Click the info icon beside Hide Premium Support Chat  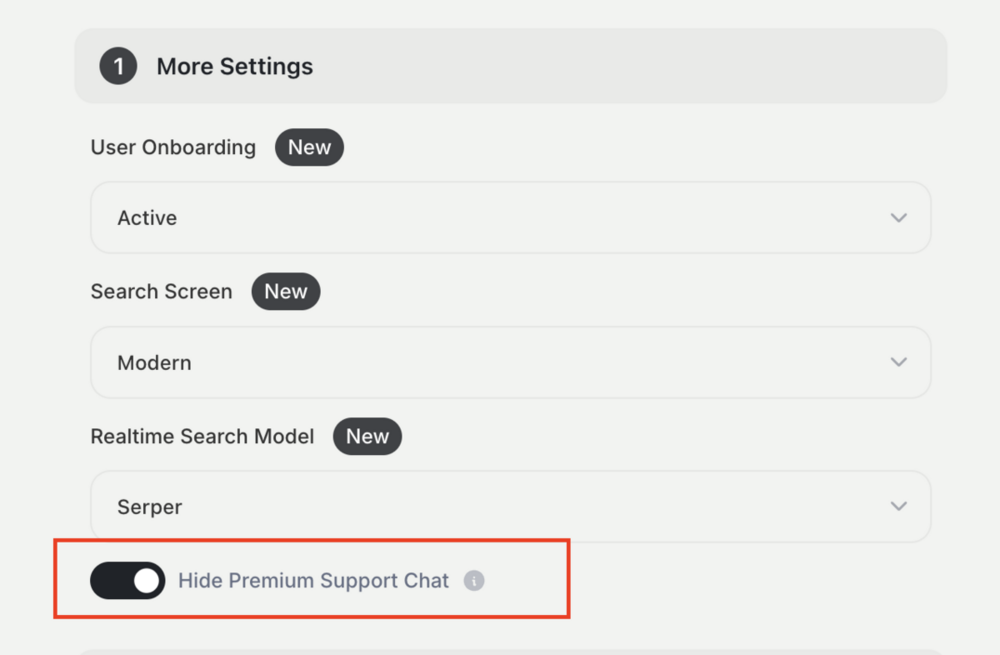pyautogui.click(x=474, y=581)
